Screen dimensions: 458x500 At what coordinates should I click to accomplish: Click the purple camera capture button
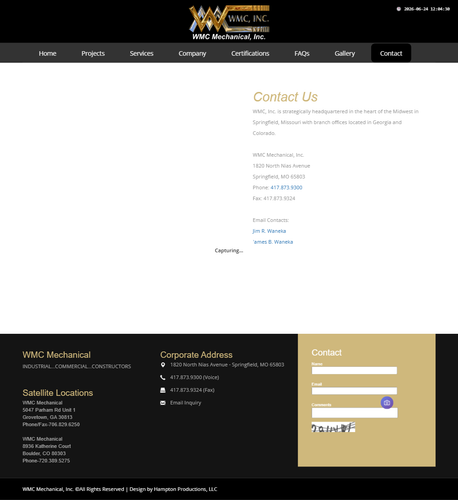click(x=387, y=403)
